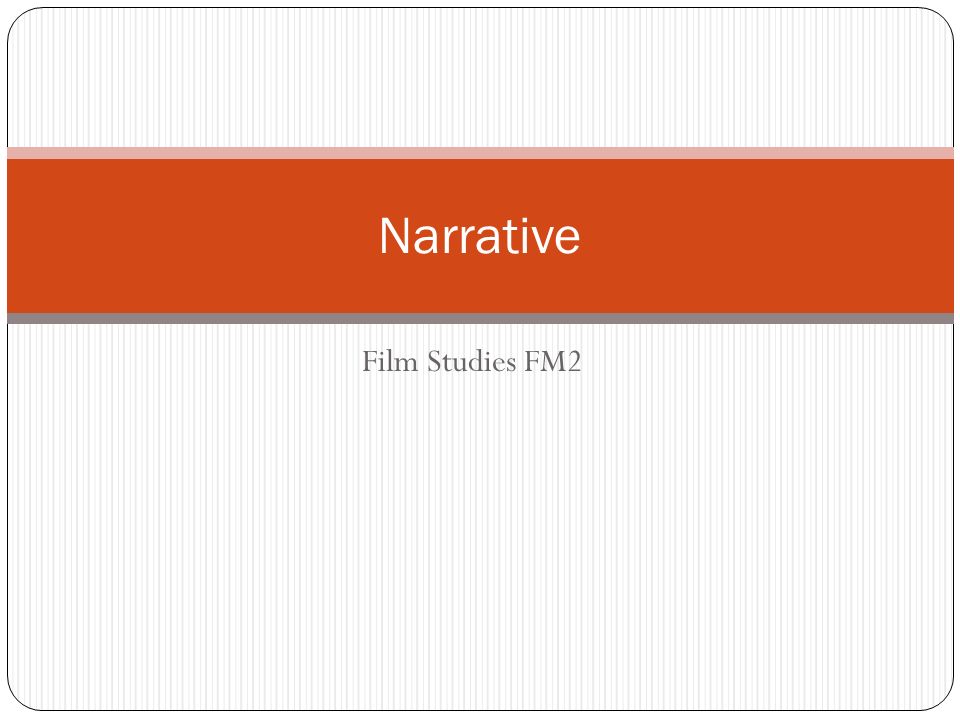Click the capital "F" in Film

click(370, 361)
